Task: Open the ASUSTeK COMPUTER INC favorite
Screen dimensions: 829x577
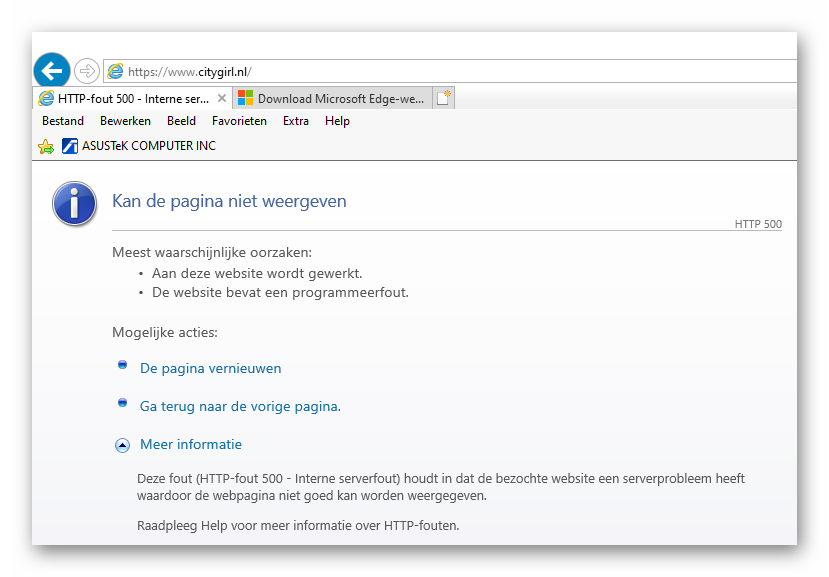Action: point(139,146)
